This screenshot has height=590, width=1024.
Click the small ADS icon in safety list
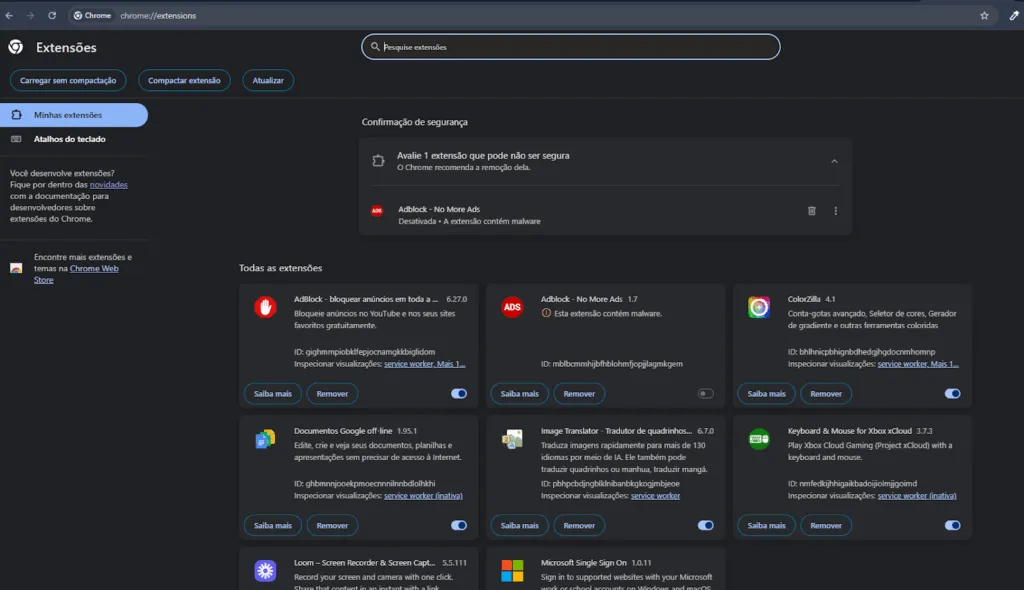(377, 210)
